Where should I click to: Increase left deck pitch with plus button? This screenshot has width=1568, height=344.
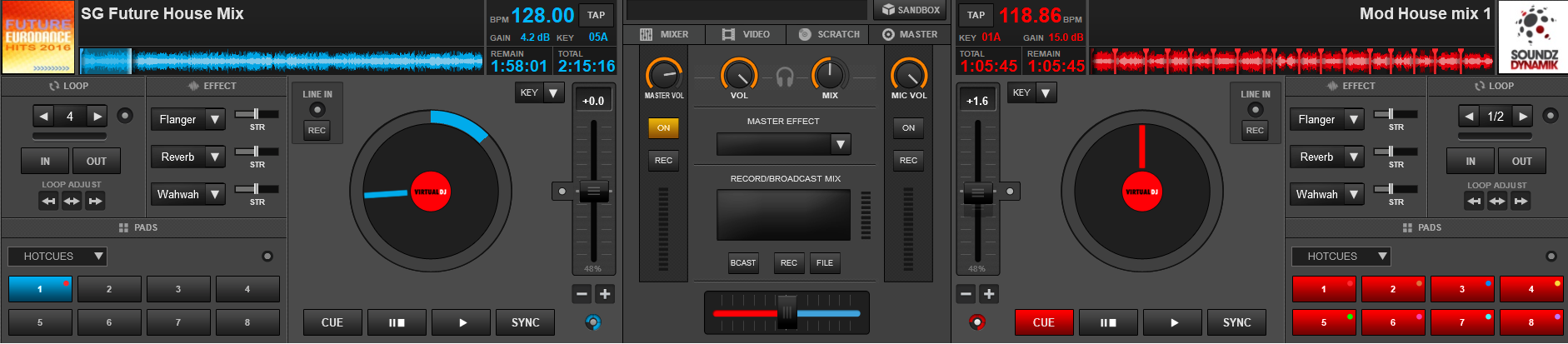click(x=605, y=293)
